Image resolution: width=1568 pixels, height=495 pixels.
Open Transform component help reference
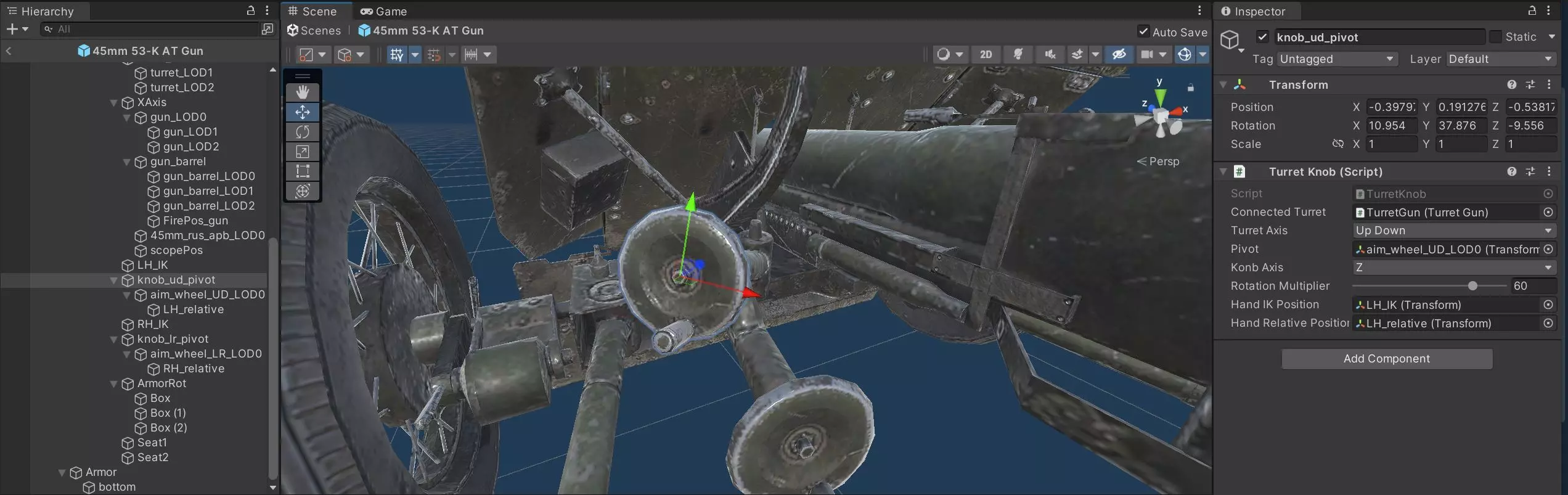[x=1512, y=84]
